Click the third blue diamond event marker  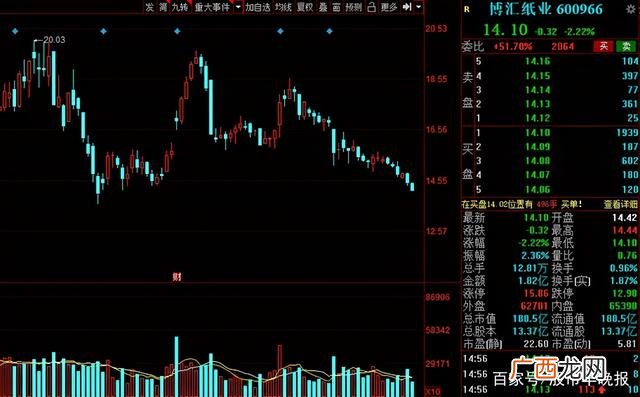tap(177, 31)
